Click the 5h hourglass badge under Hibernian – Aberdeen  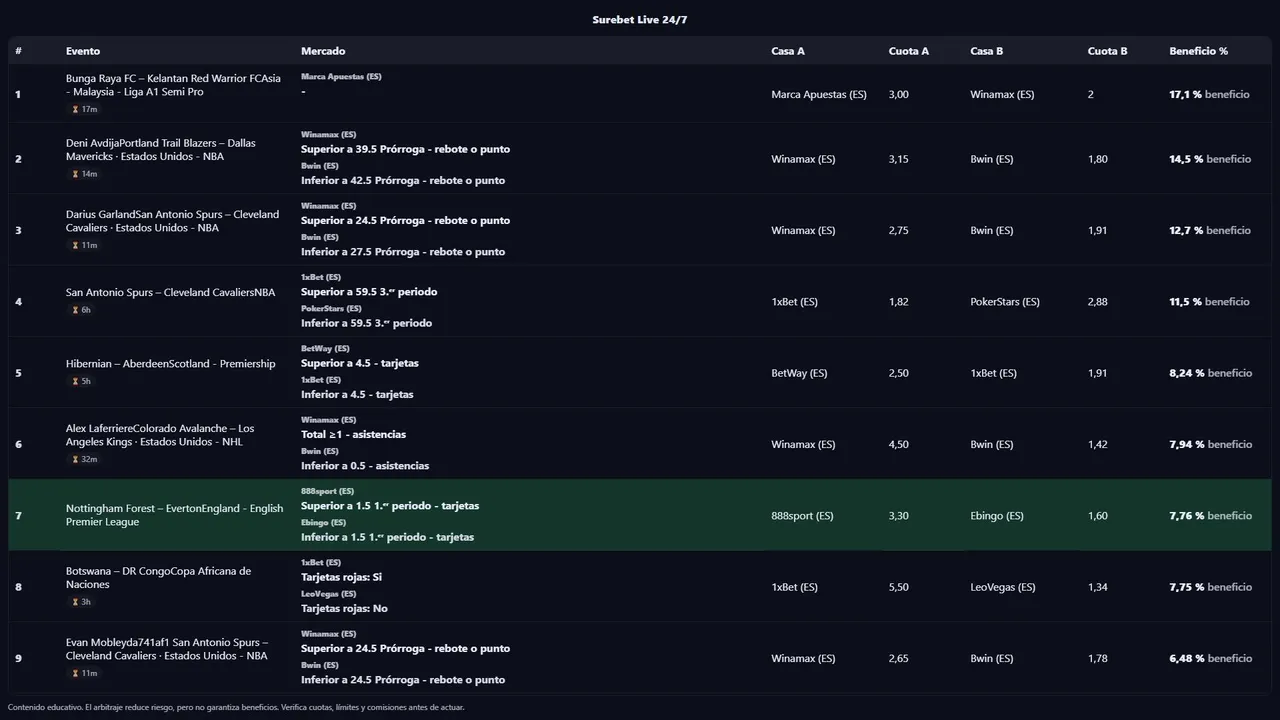click(82, 381)
